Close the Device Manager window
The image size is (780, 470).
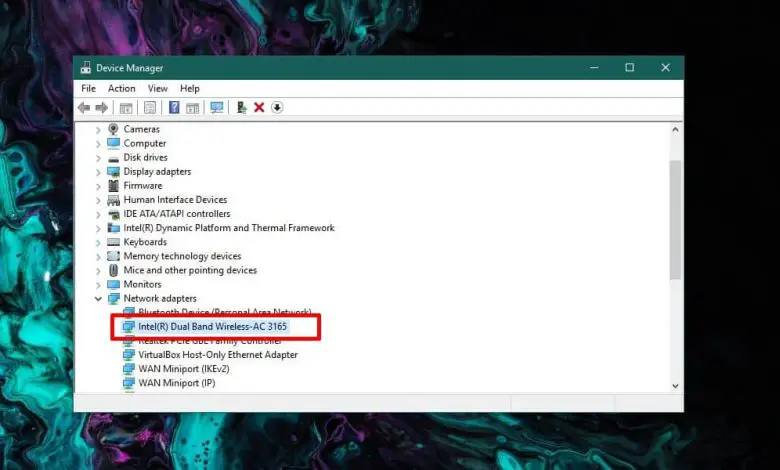click(666, 68)
